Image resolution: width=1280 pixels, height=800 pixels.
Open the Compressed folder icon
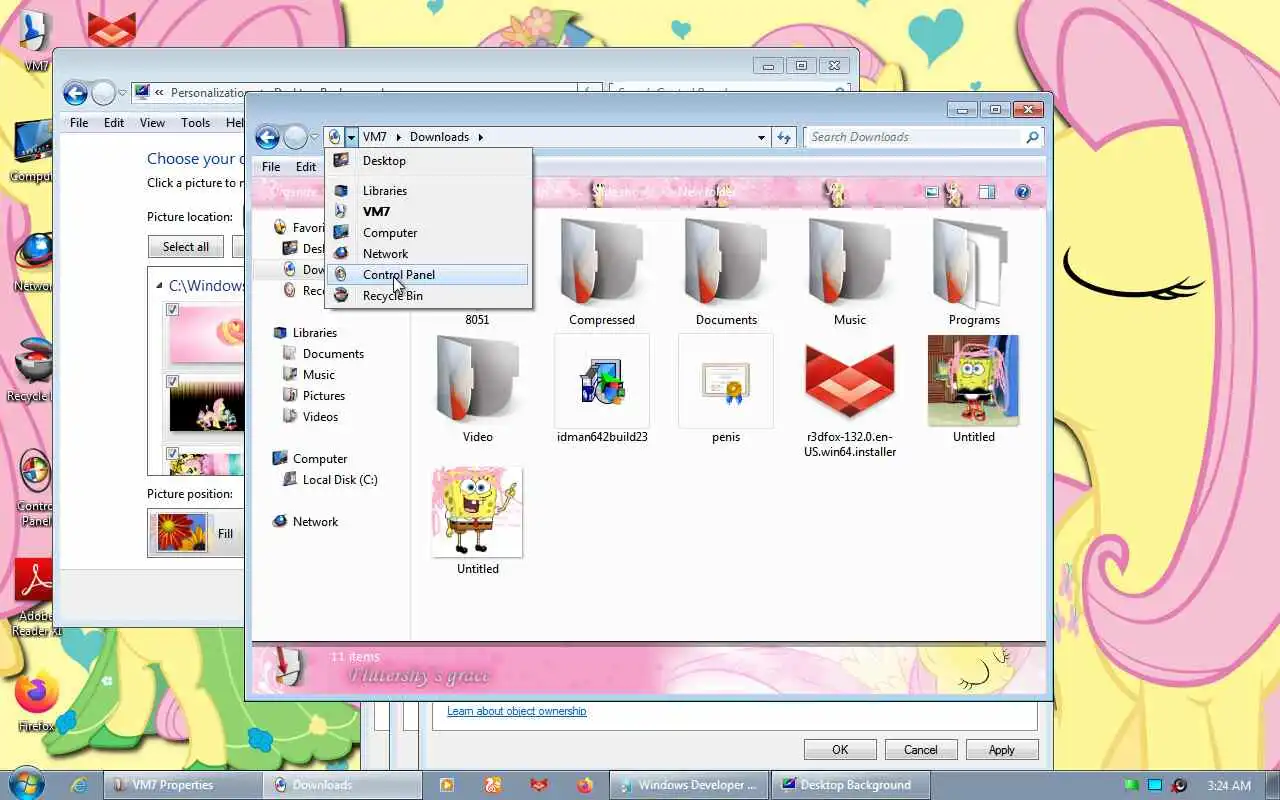coord(602,262)
